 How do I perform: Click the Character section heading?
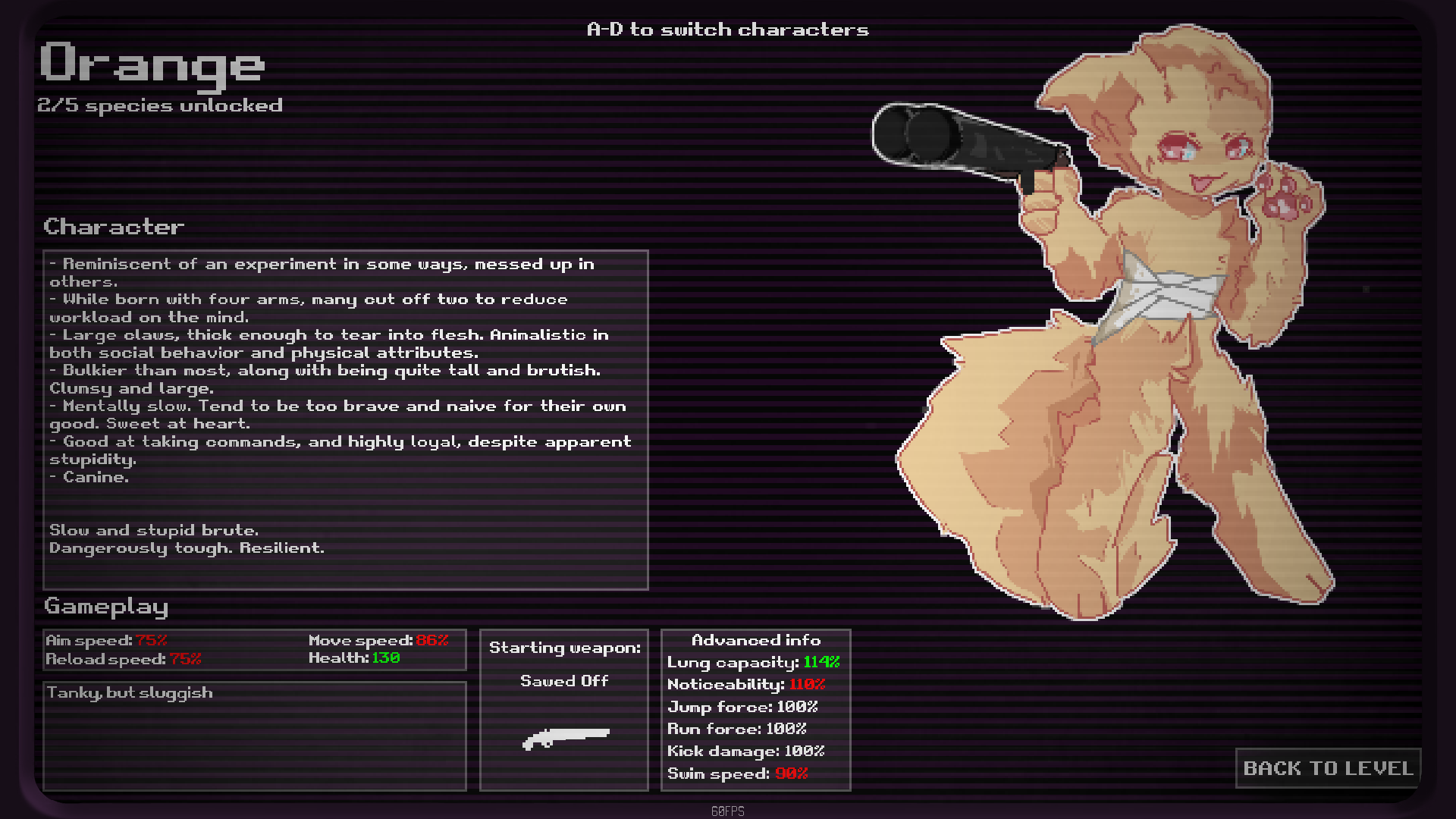[114, 226]
